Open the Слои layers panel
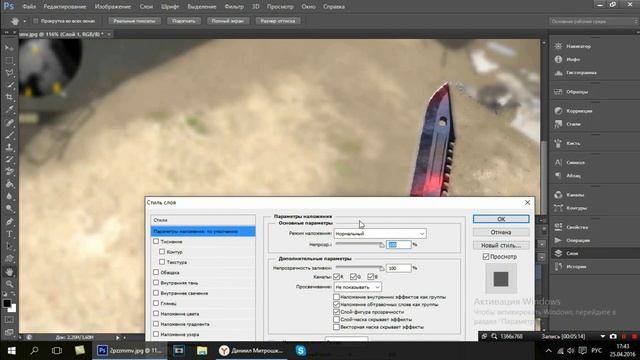640x360 pixels. pos(567,253)
